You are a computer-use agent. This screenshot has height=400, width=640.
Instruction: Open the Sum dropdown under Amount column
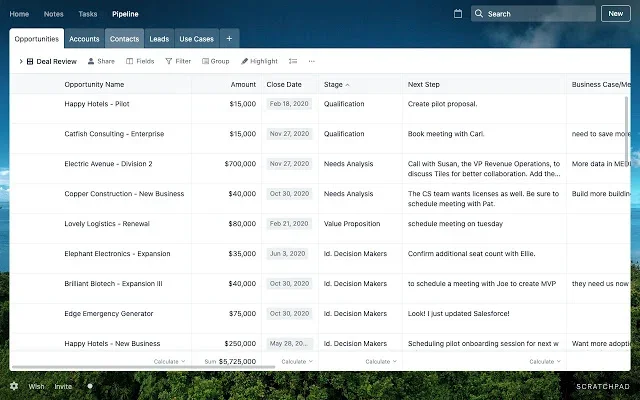point(230,361)
